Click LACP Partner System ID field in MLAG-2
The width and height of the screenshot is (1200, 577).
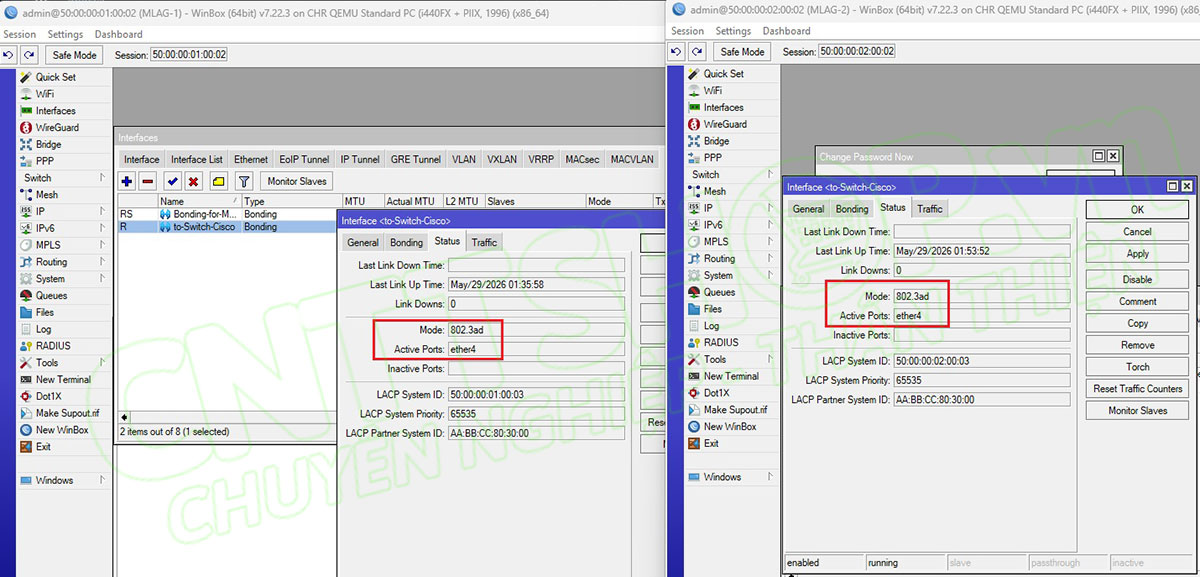pyautogui.click(x=983, y=400)
